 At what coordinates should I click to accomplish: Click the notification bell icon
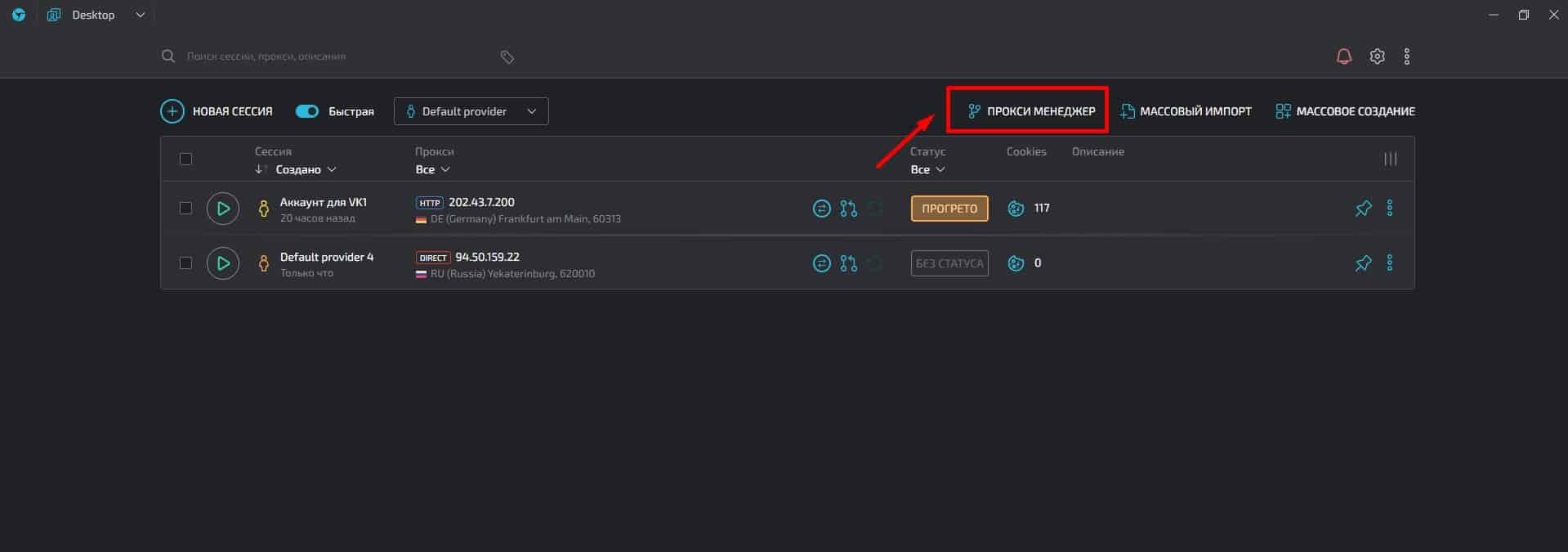[x=1343, y=56]
